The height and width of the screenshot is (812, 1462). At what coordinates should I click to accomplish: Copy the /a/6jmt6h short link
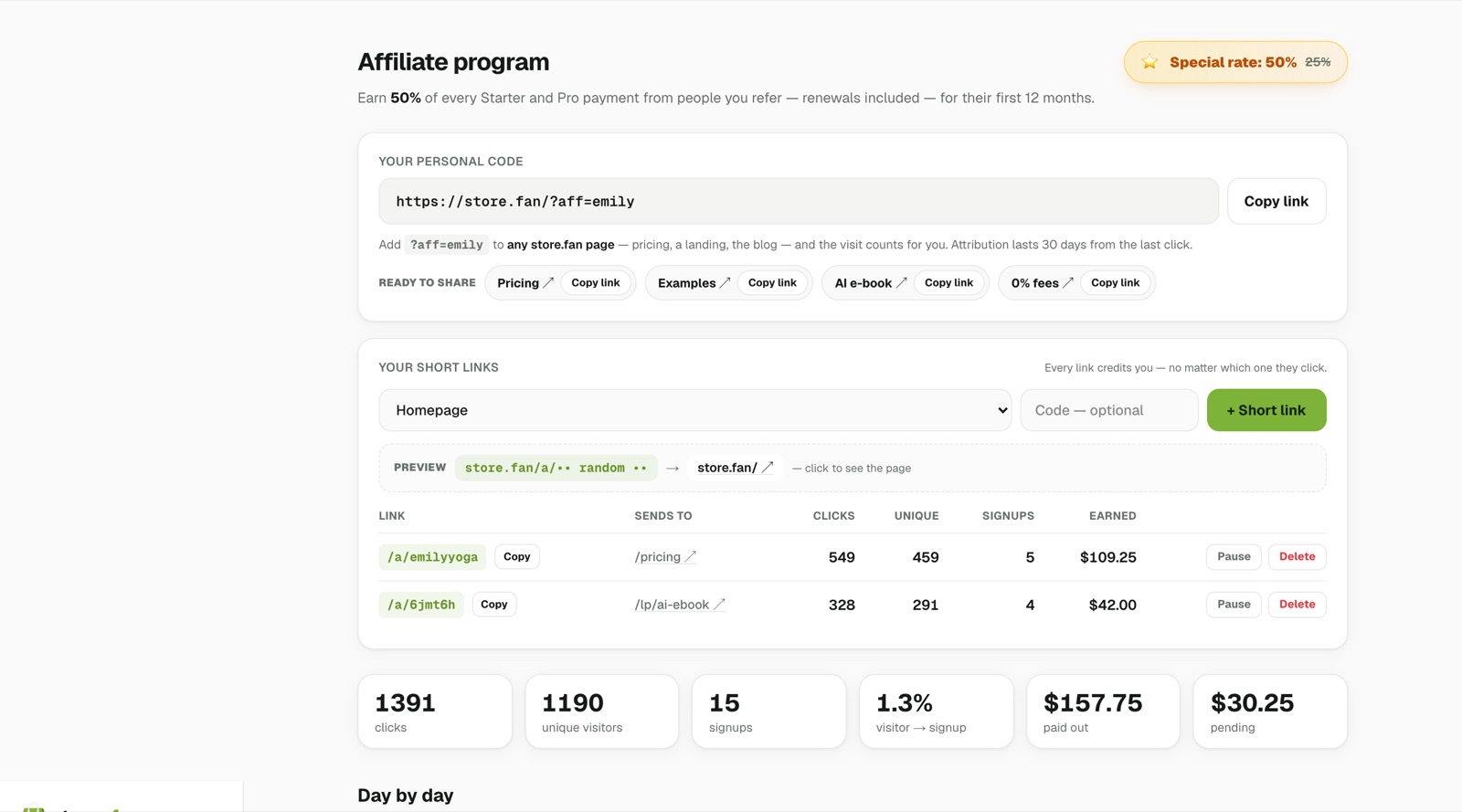pos(494,604)
